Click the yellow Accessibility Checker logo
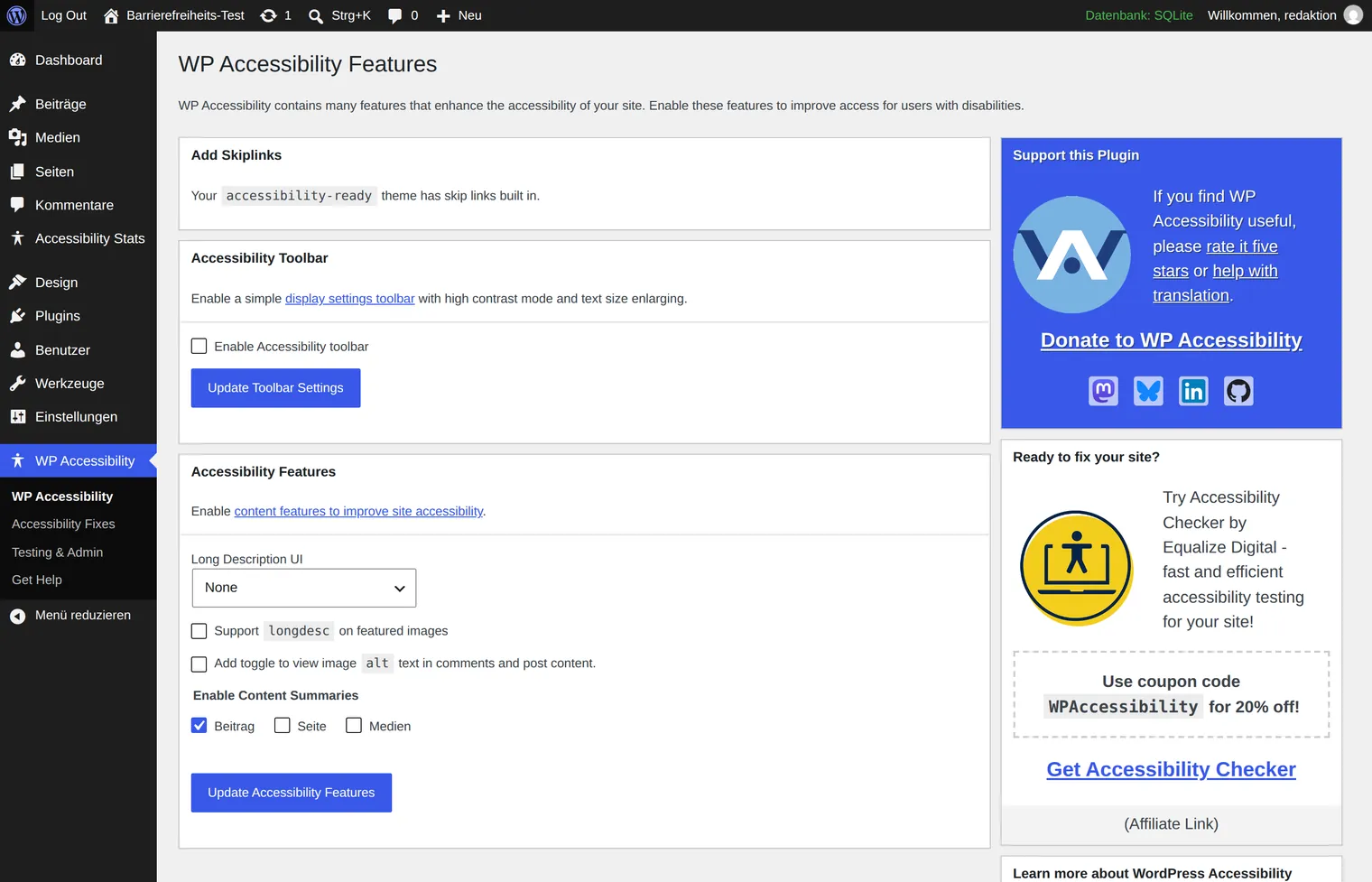 tap(1076, 568)
